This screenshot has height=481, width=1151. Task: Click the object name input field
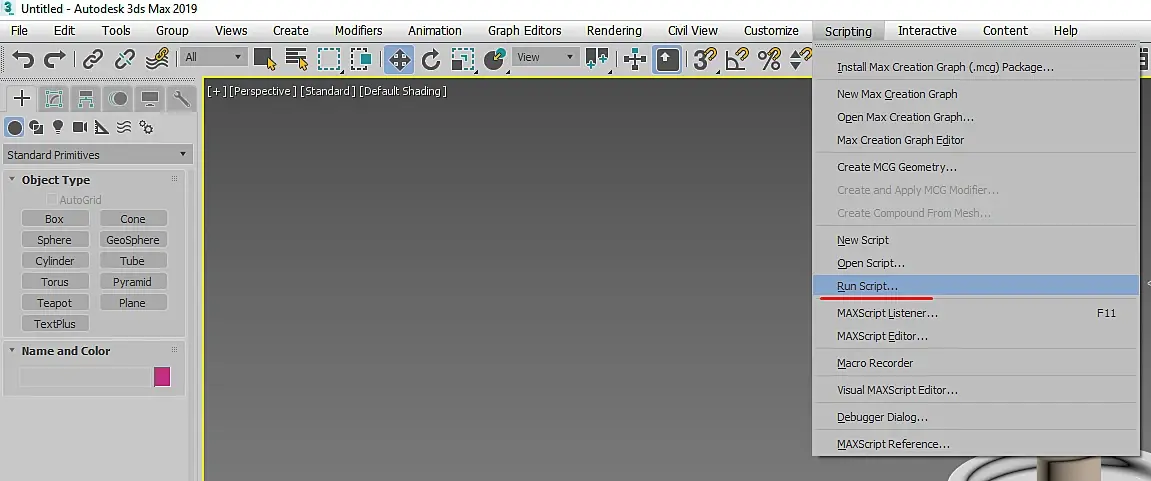pyautogui.click(x=85, y=377)
